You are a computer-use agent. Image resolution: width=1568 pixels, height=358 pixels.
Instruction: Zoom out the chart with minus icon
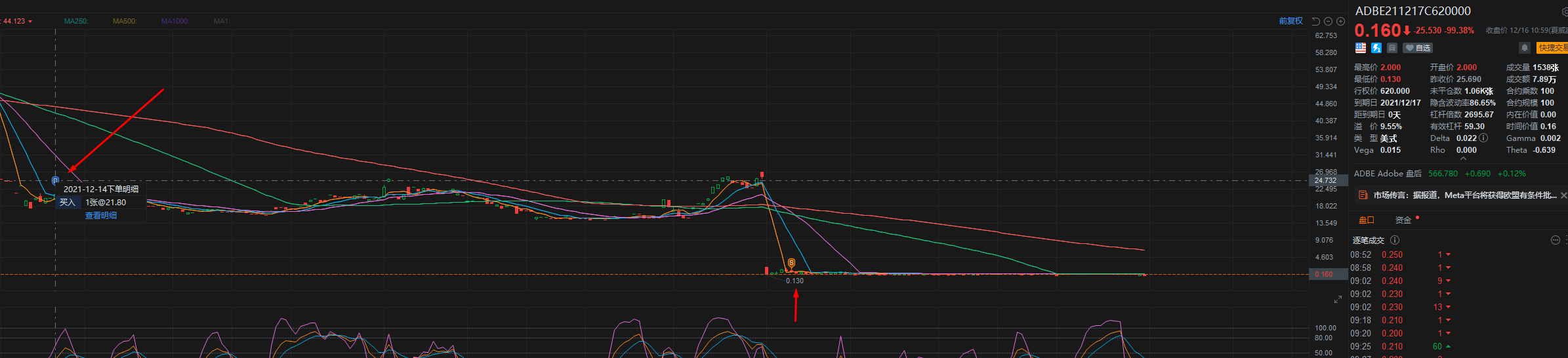[1328, 21]
